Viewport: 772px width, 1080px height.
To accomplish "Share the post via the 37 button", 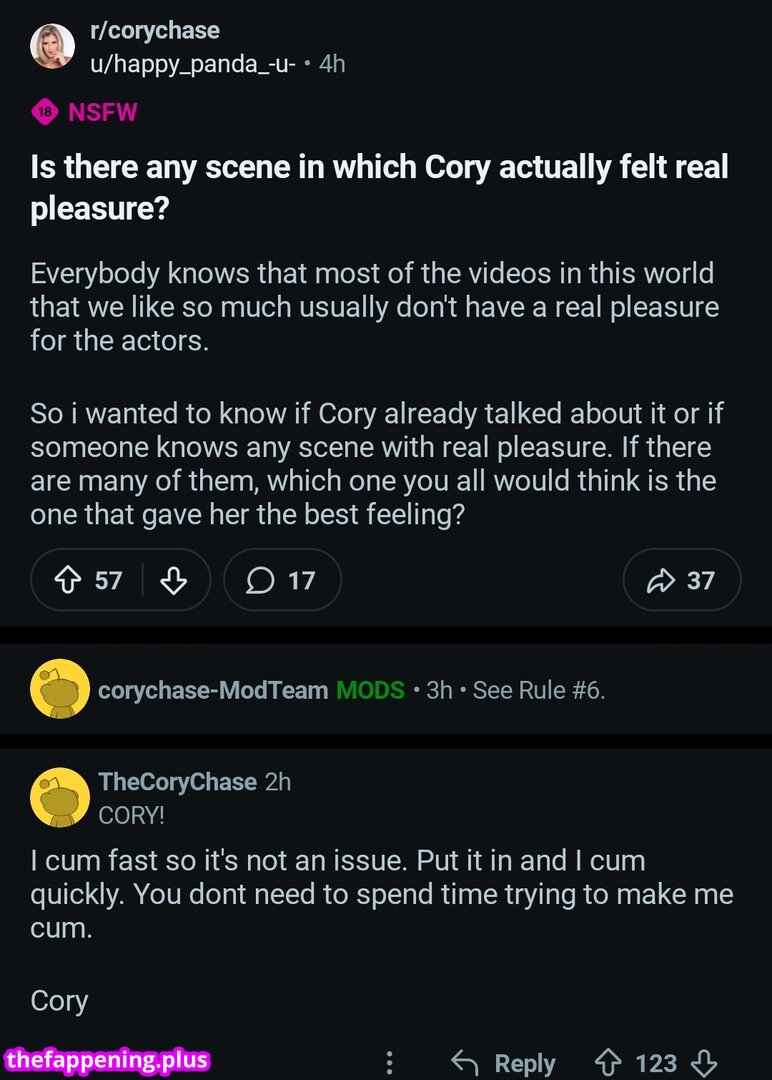I will pyautogui.click(x=681, y=580).
